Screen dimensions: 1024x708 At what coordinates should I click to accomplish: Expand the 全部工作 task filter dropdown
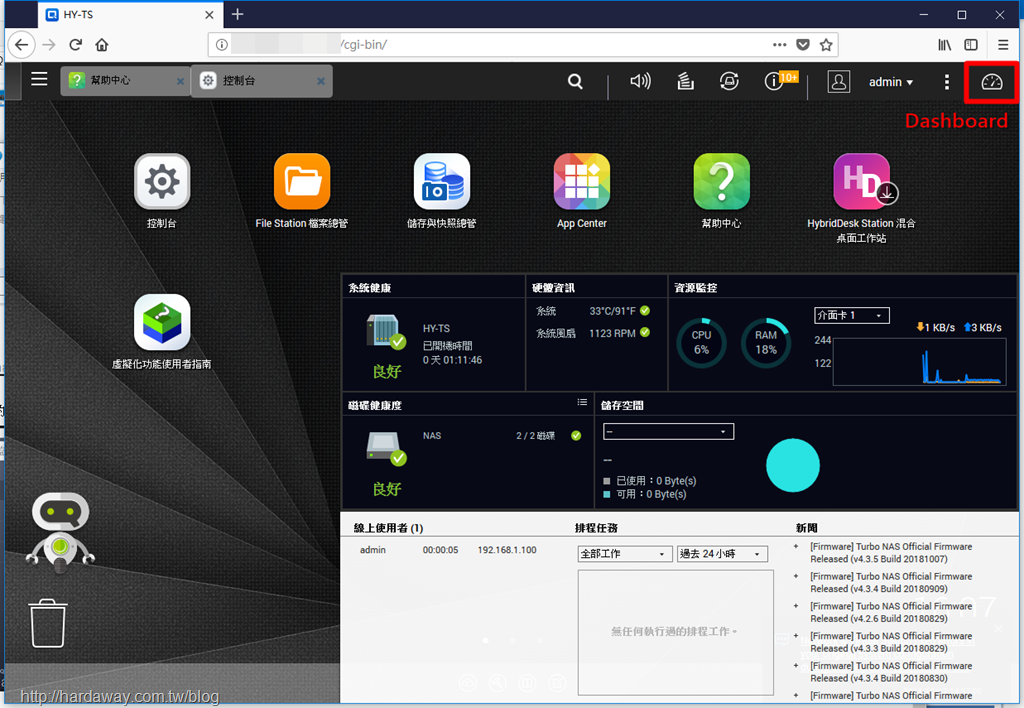(625, 554)
